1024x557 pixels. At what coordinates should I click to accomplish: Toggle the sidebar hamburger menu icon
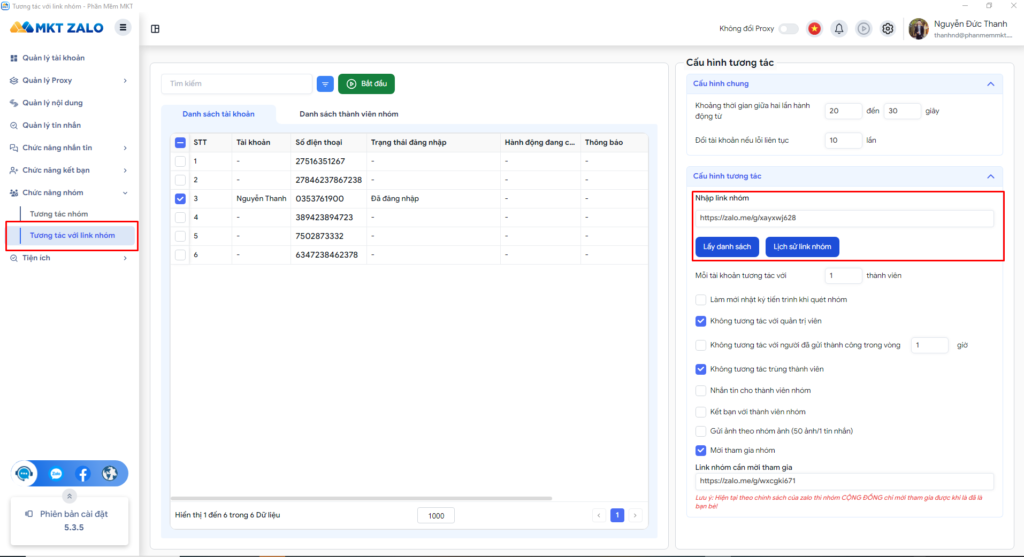123,27
